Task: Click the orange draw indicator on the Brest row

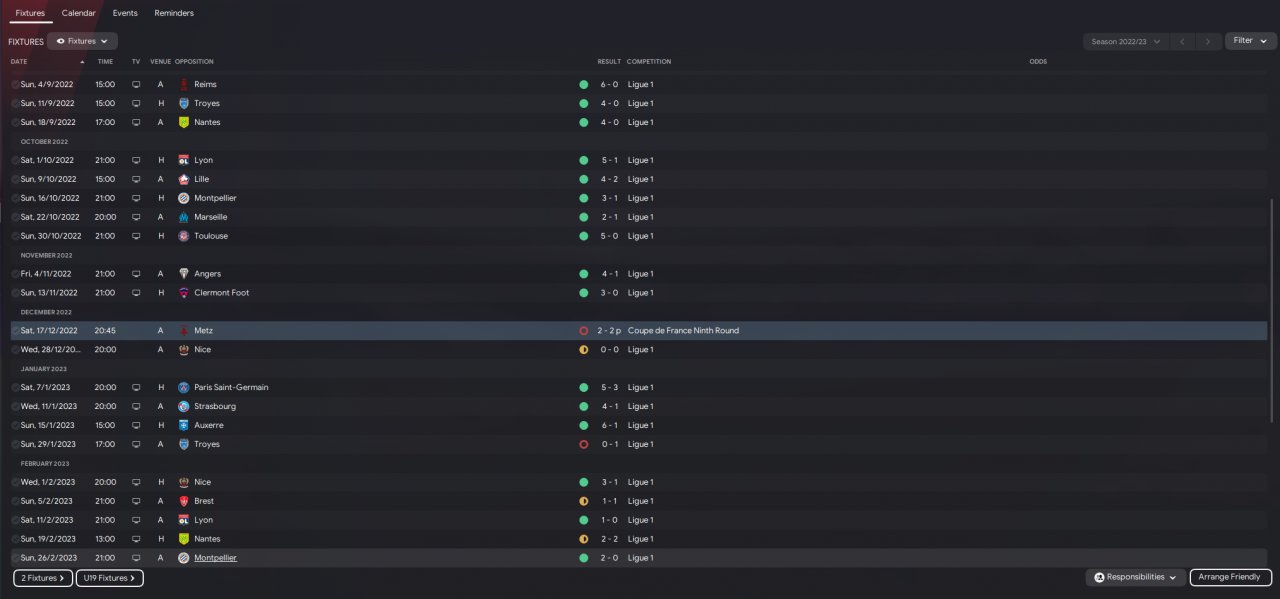Action: 583,501
